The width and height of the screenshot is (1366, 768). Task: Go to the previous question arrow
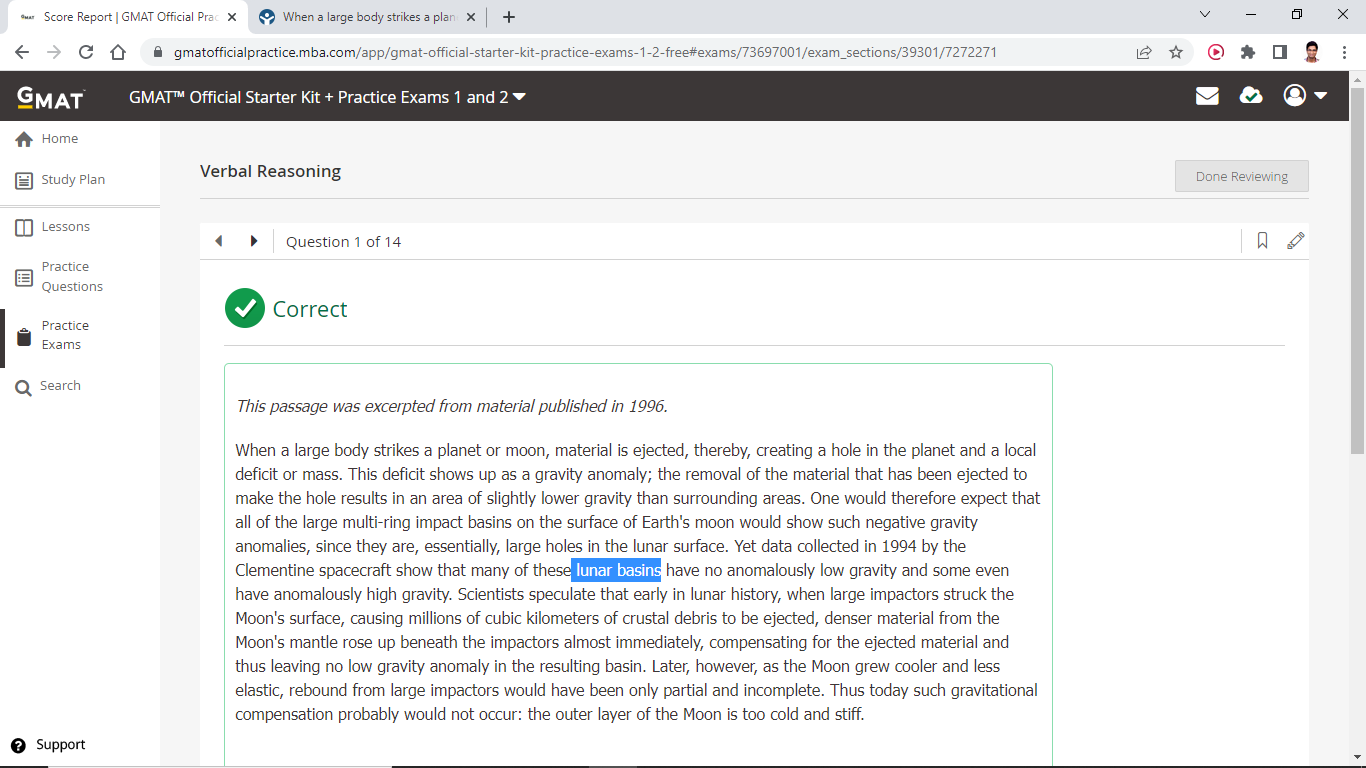(219, 241)
